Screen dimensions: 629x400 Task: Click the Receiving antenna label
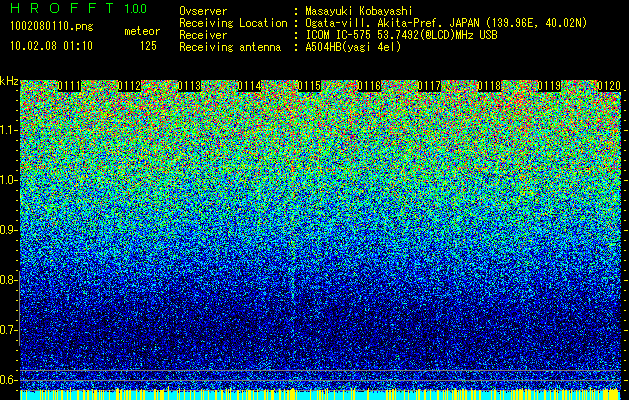(x=230, y=47)
